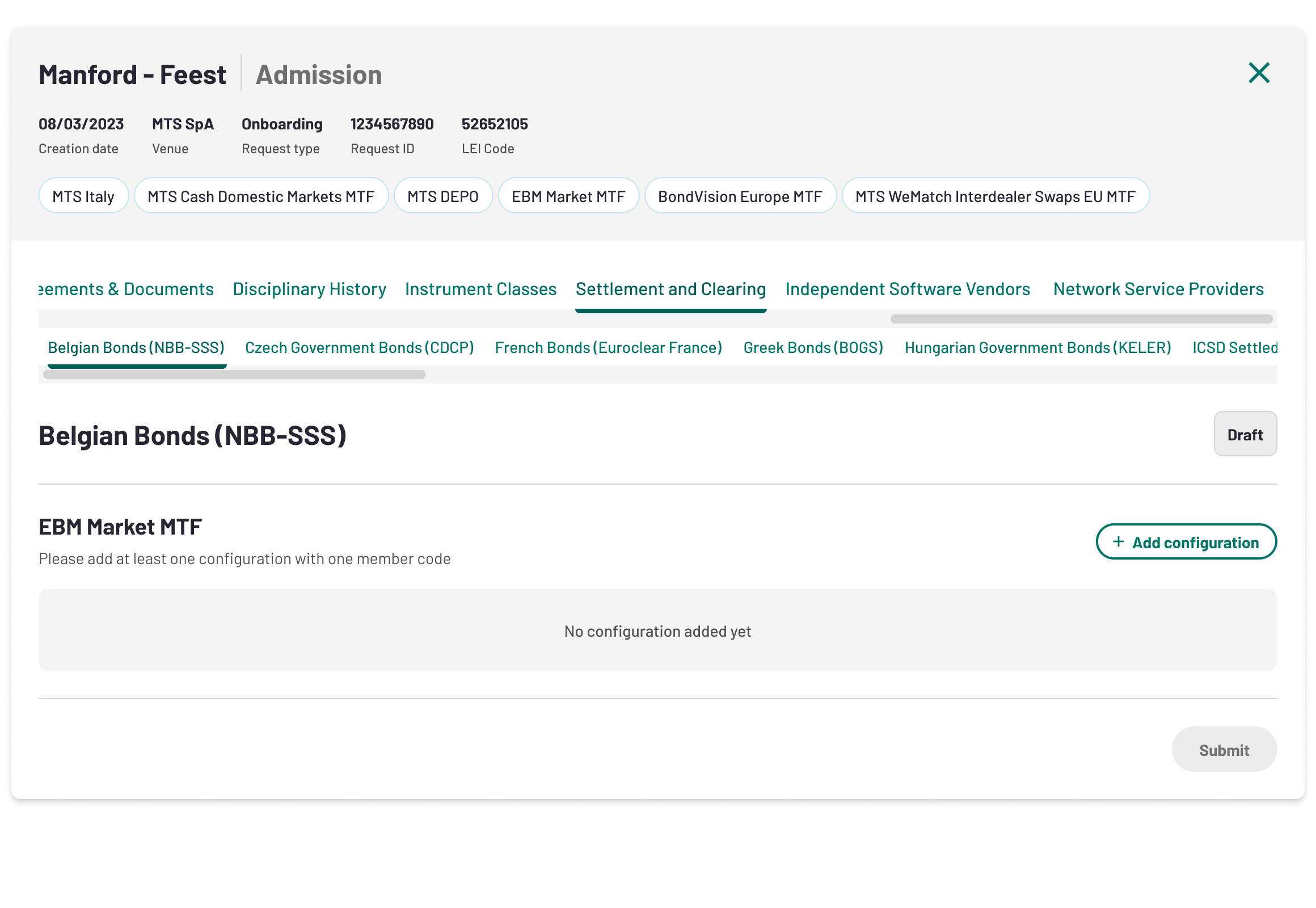Screen dimensions: 1316x908
Task: Open the Agreements & Documents tab
Action: 126,289
